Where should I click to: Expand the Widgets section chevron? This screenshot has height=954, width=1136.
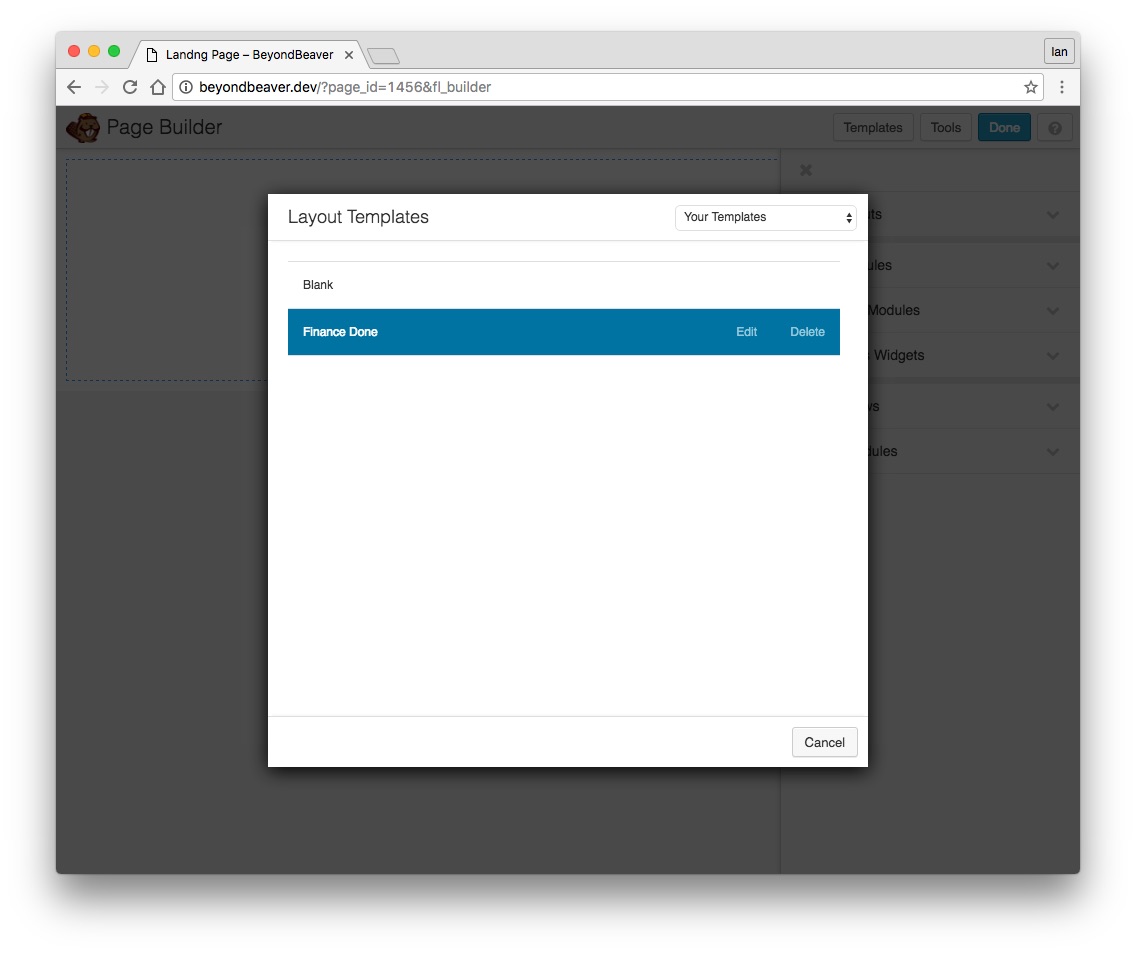[x=1052, y=356]
